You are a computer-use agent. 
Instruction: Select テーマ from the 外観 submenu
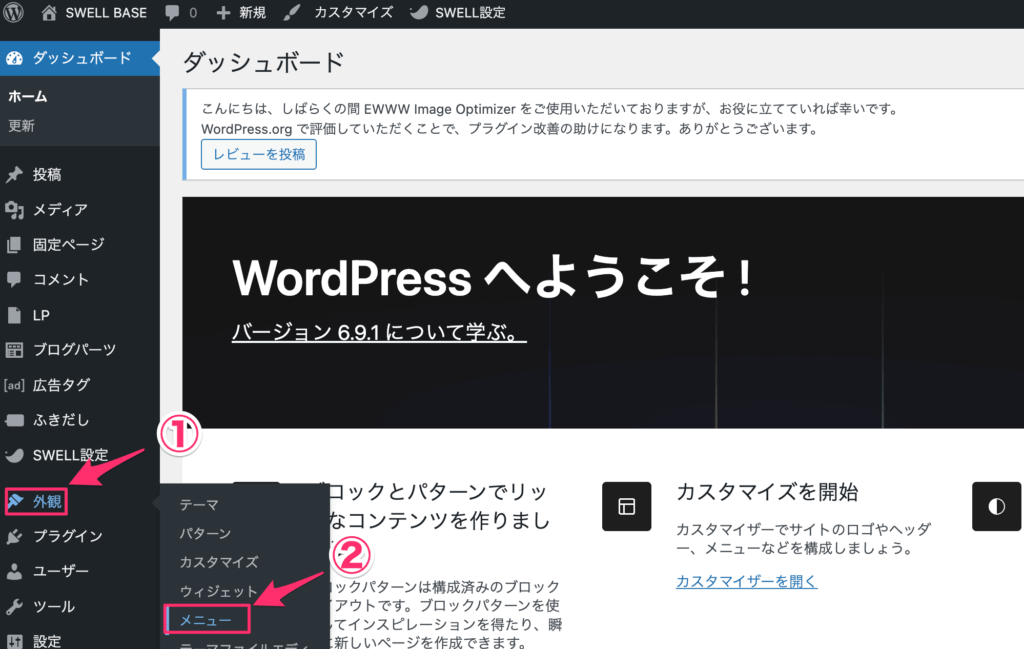click(x=199, y=505)
